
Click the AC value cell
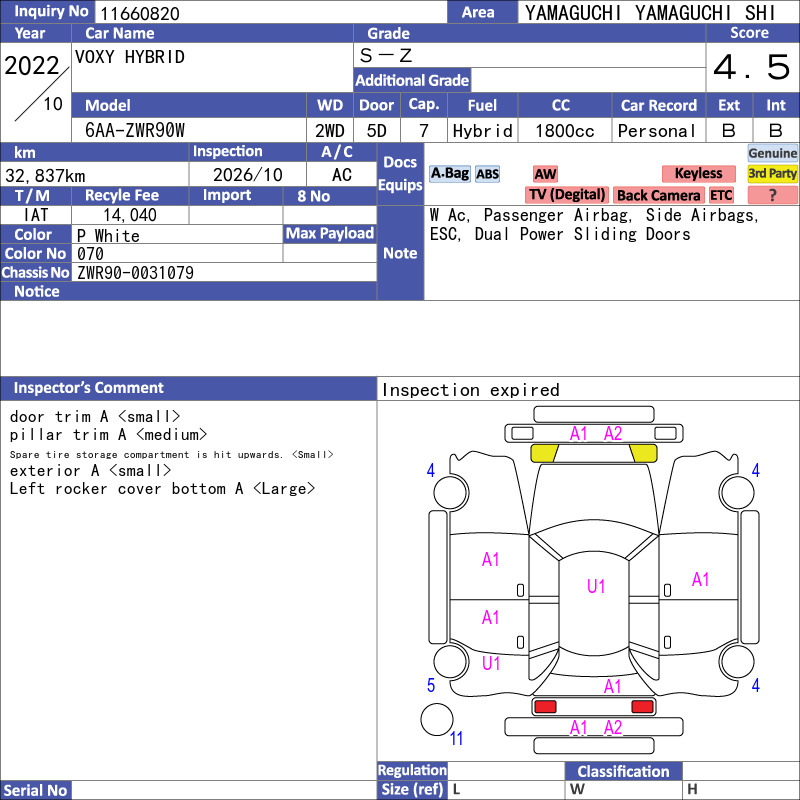(342, 175)
